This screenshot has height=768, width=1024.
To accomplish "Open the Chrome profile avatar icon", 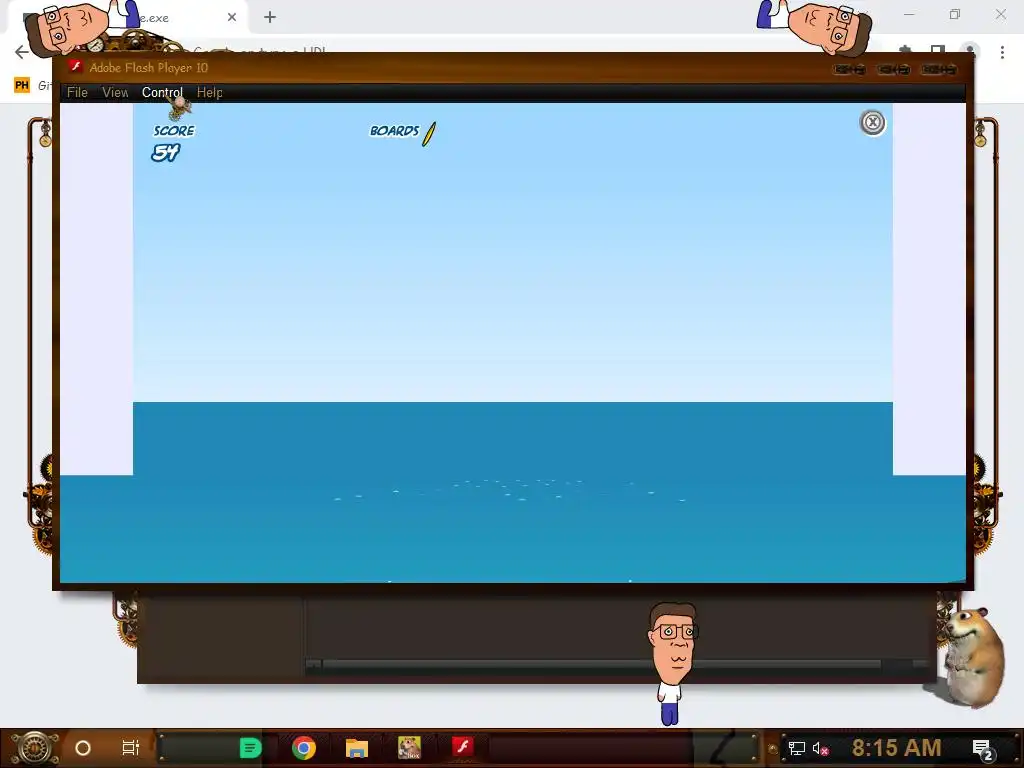I will [x=970, y=51].
